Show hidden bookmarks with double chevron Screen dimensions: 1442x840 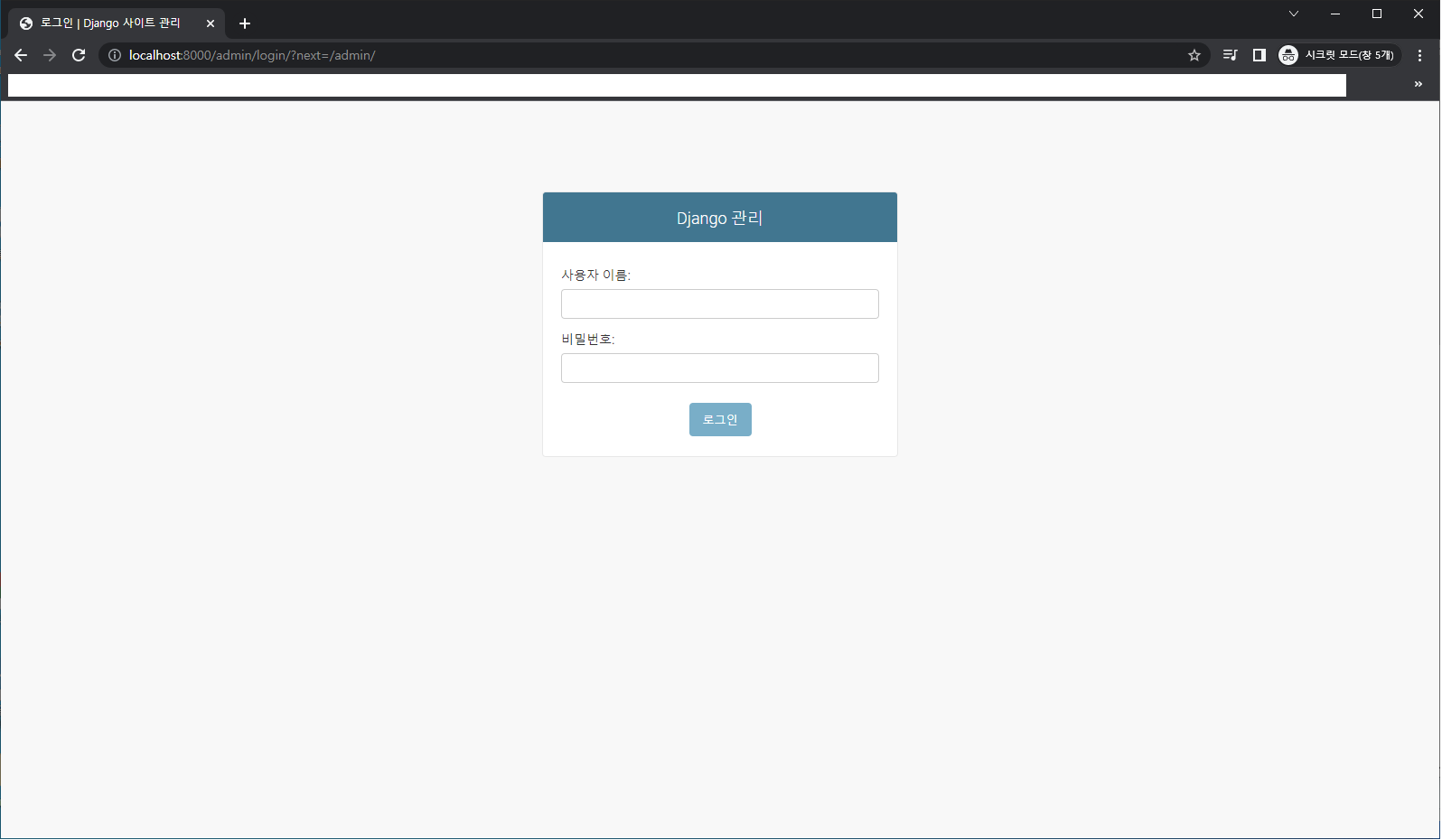(1419, 84)
